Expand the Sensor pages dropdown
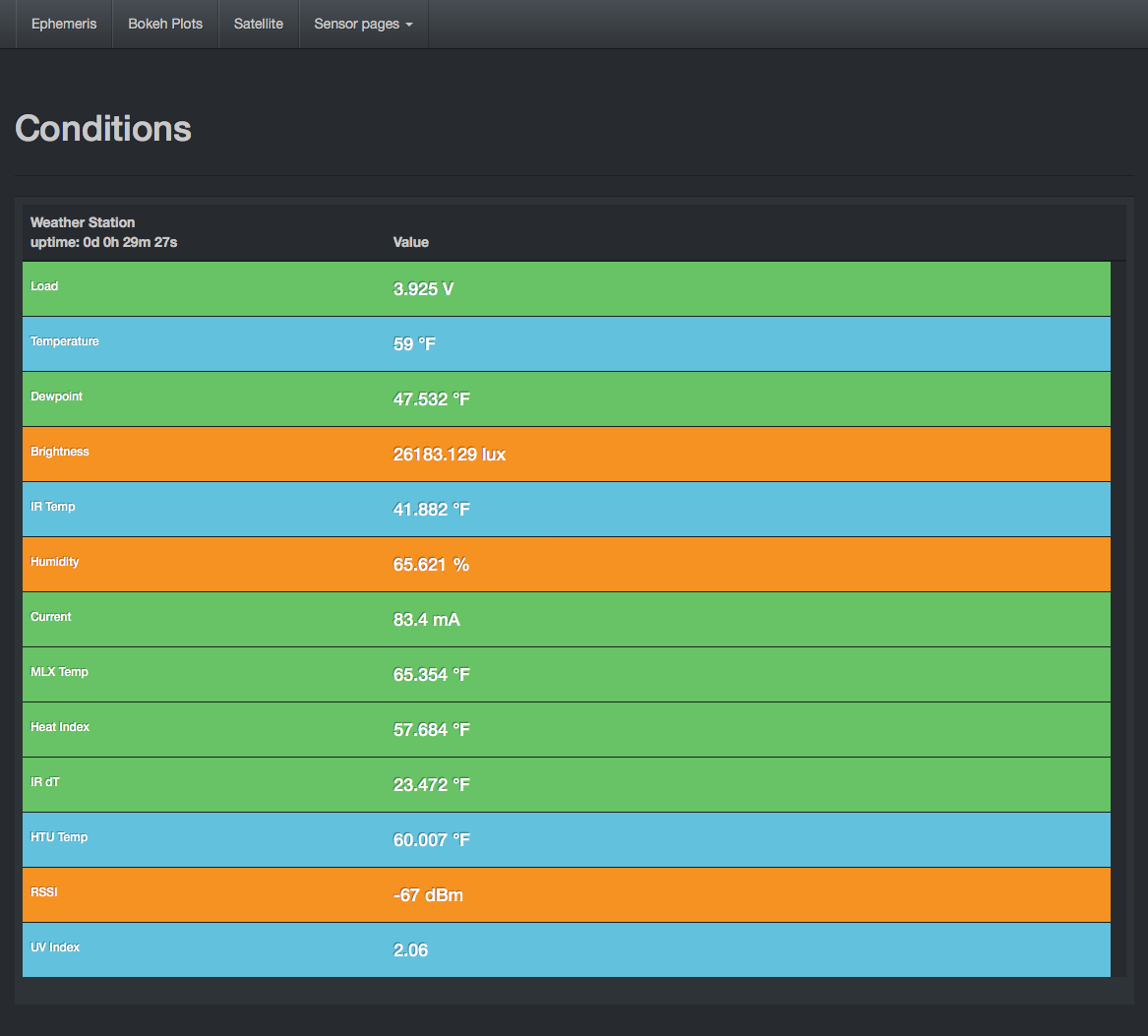1148x1036 pixels. click(363, 24)
